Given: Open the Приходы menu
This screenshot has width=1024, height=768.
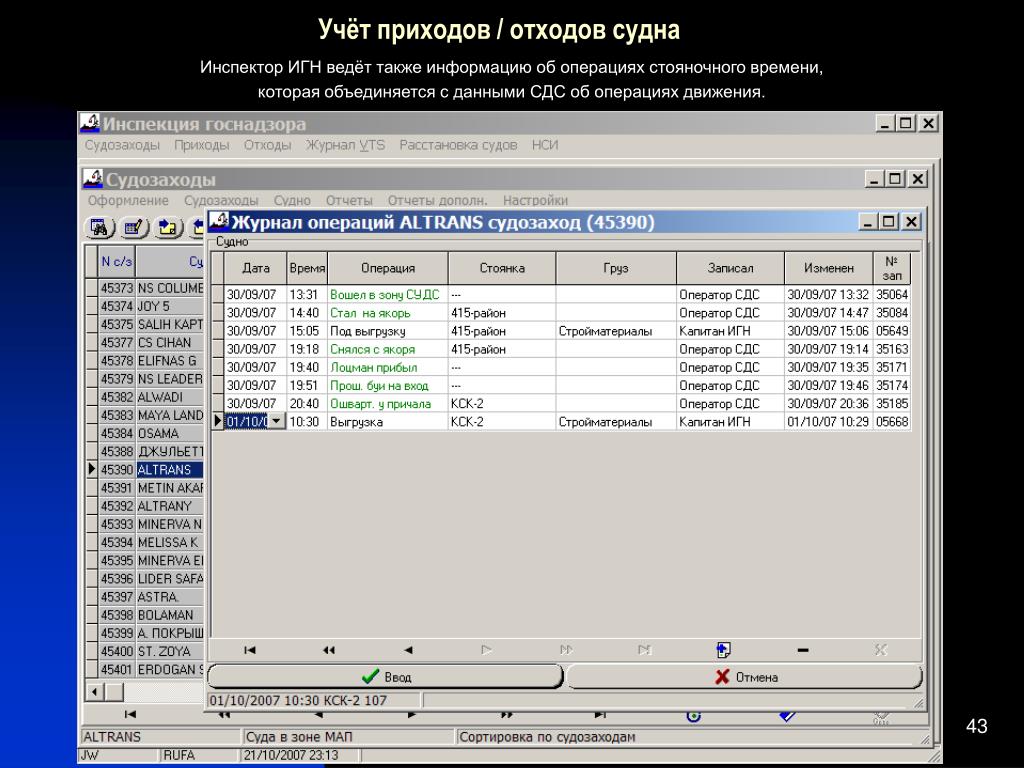Looking at the screenshot, I should point(202,145).
